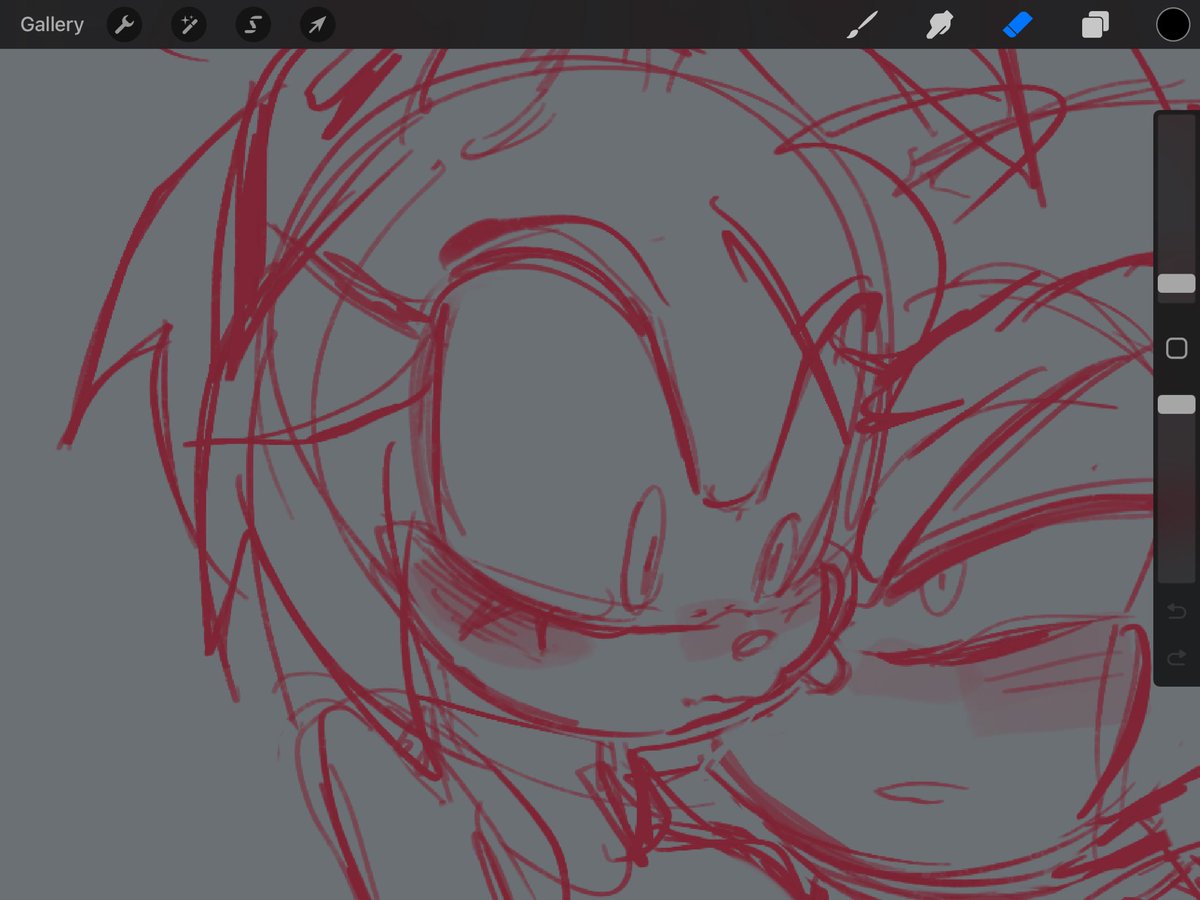The image size is (1200, 900).
Task: Return to the Gallery
Action: tap(52, 25)
